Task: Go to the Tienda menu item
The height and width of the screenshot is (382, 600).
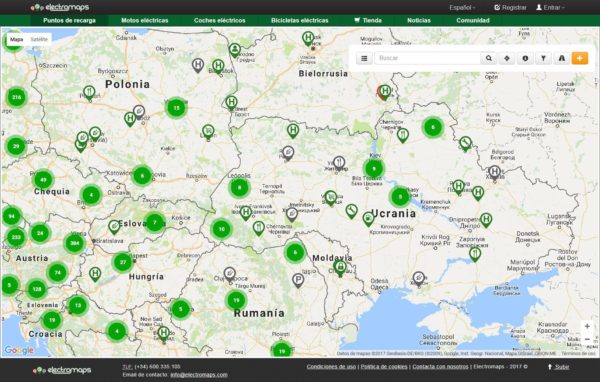Action: [368, 20]
